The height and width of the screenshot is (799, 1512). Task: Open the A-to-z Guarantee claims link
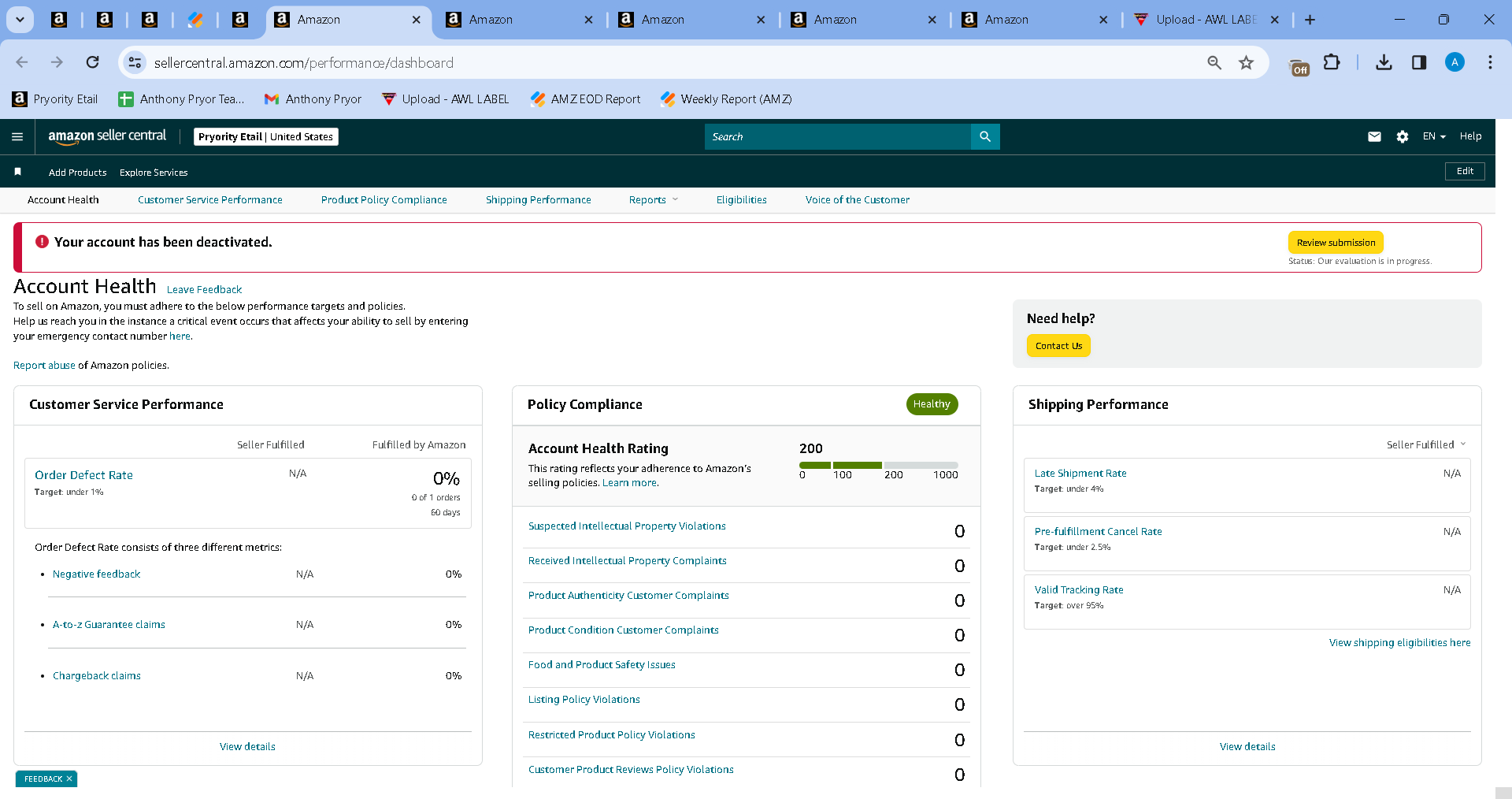[109, 625]
